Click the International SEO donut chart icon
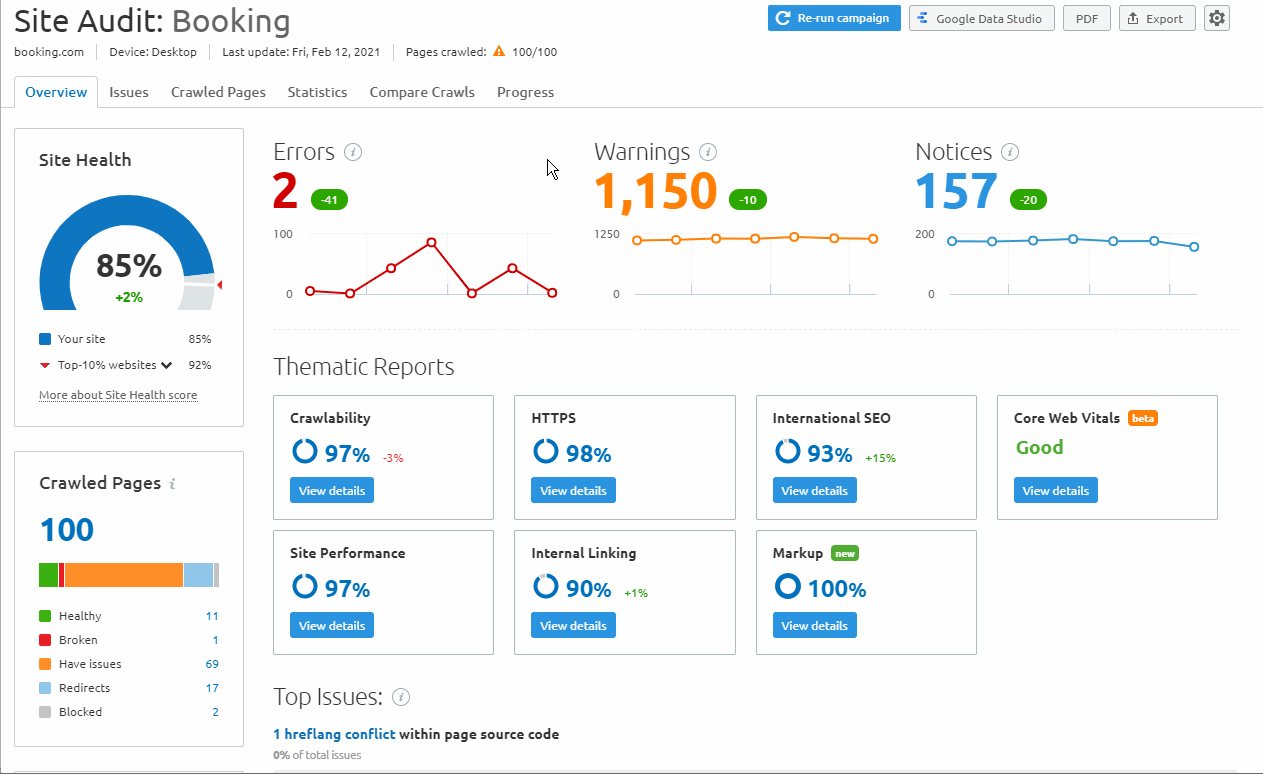Screen dimensions: 1263x774 pyautogui.click(x=787, y=452)
